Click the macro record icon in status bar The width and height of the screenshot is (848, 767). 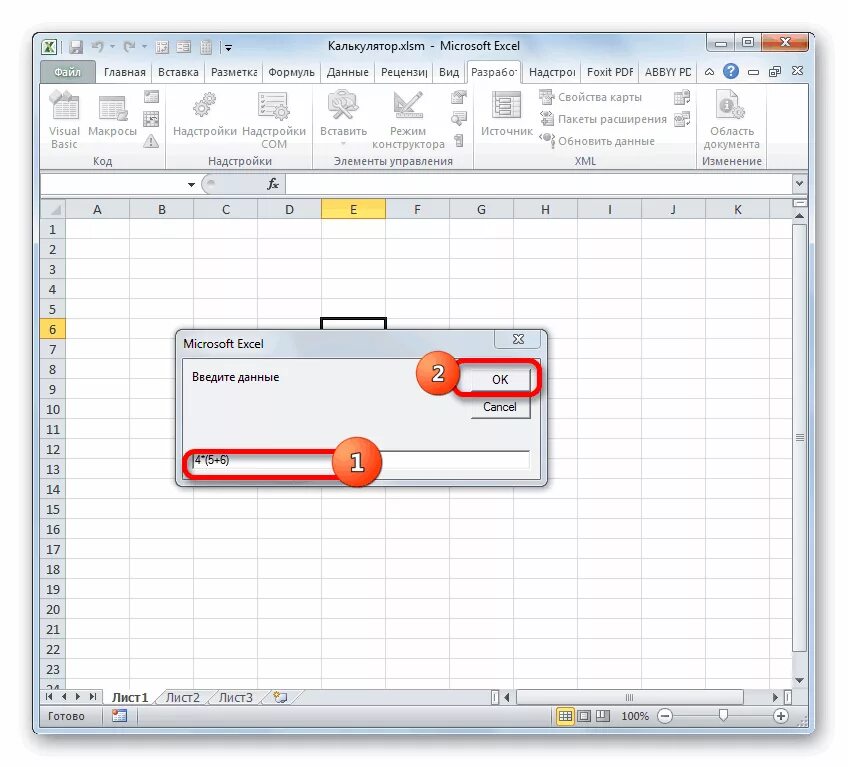pos(119,716)
